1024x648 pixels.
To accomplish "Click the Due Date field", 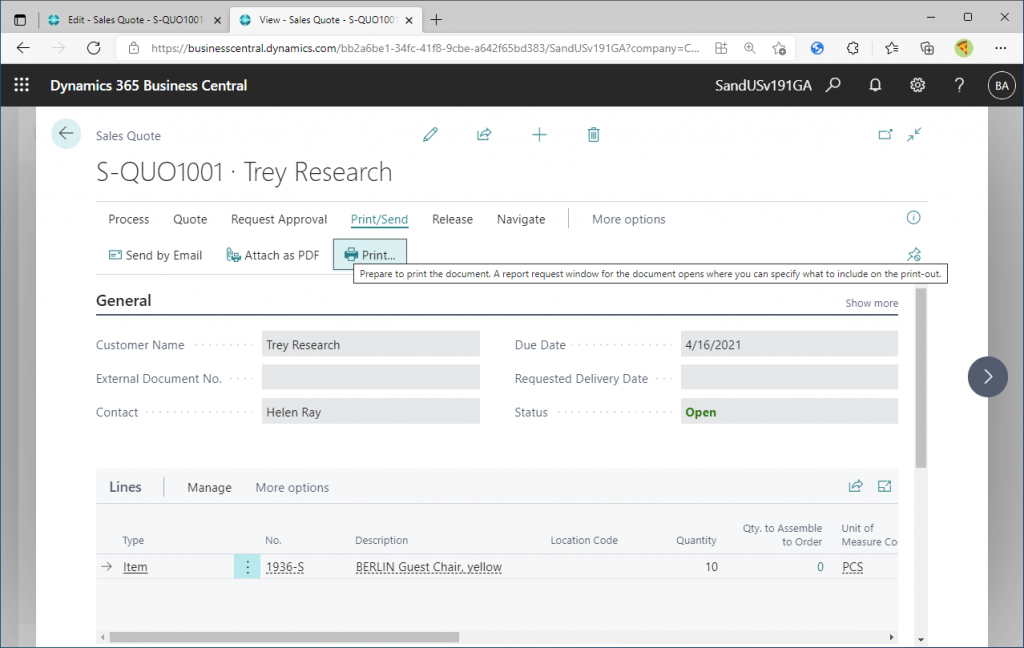I will [x=789, y=344].
